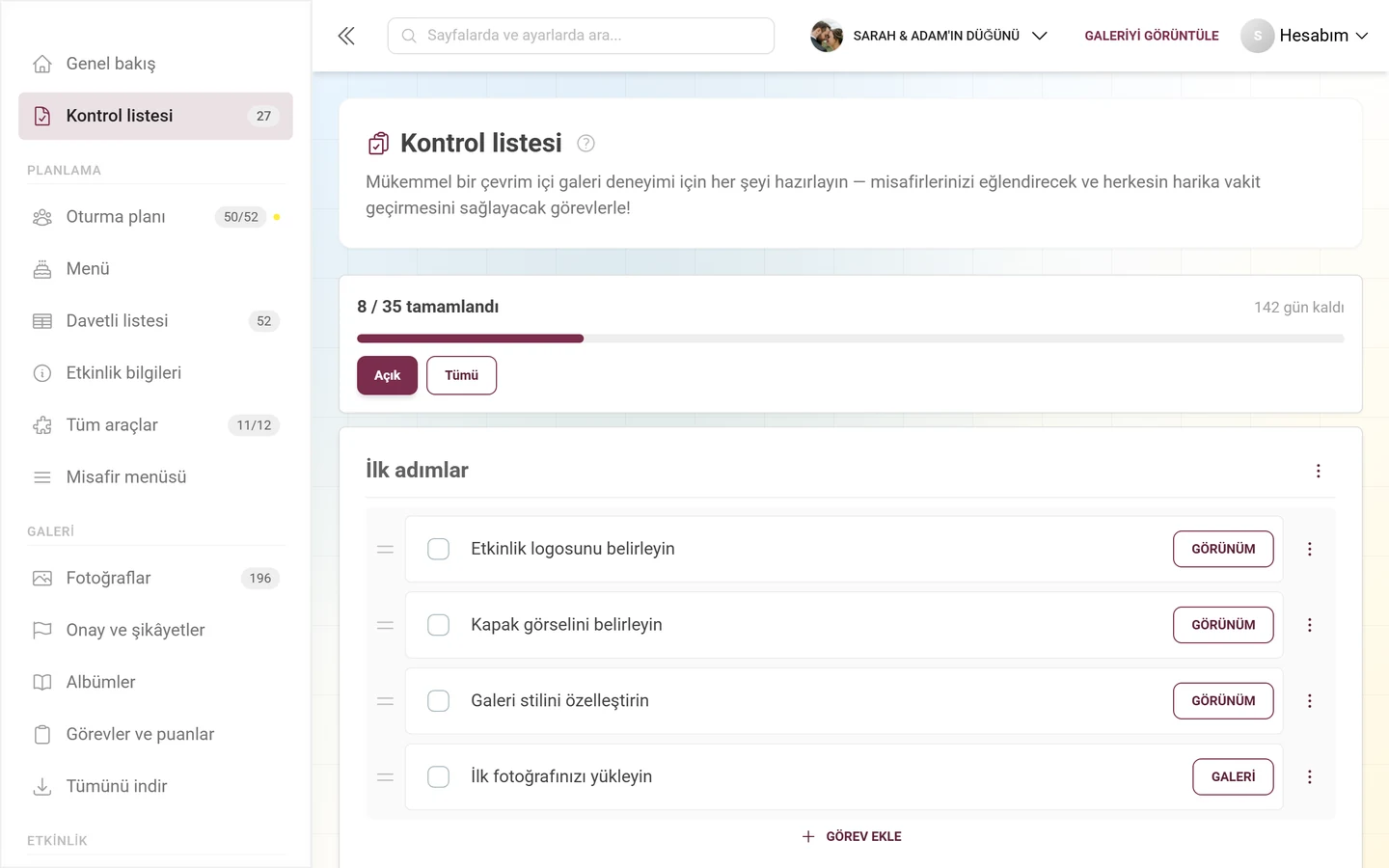Open three-dot menu for Kapak görselini belirleyin
Screen dimensions: 1389x868
1310,625
